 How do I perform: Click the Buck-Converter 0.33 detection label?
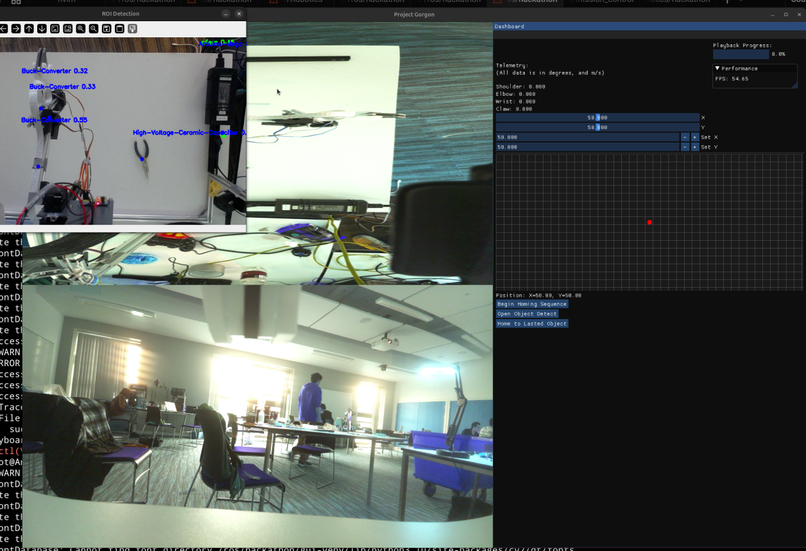(62, 86)
